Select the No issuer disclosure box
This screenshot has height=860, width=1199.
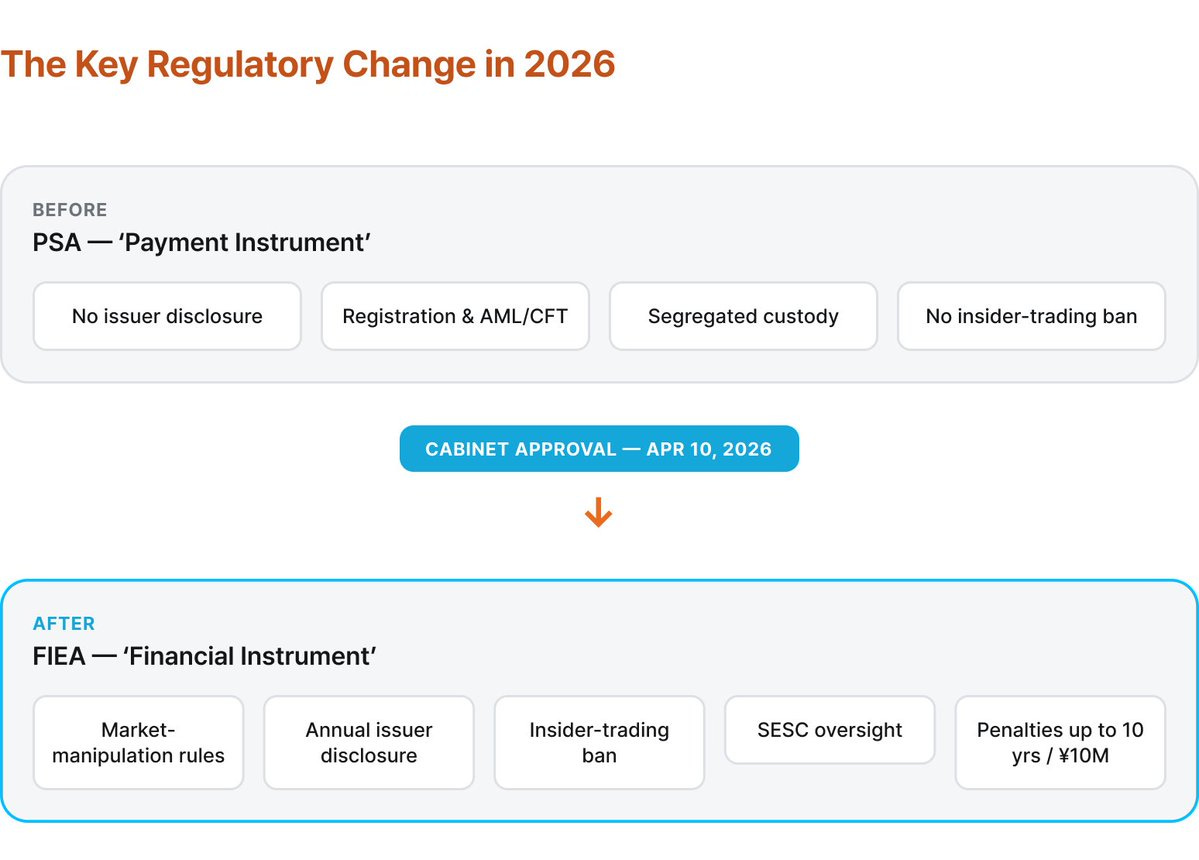(167, 316)
